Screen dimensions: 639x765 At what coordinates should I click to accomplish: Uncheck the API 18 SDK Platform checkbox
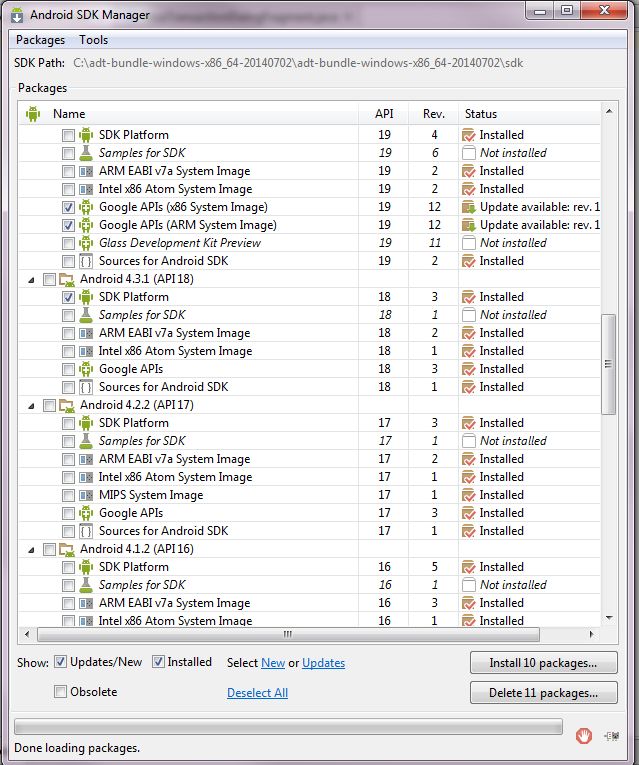(68, 297)
